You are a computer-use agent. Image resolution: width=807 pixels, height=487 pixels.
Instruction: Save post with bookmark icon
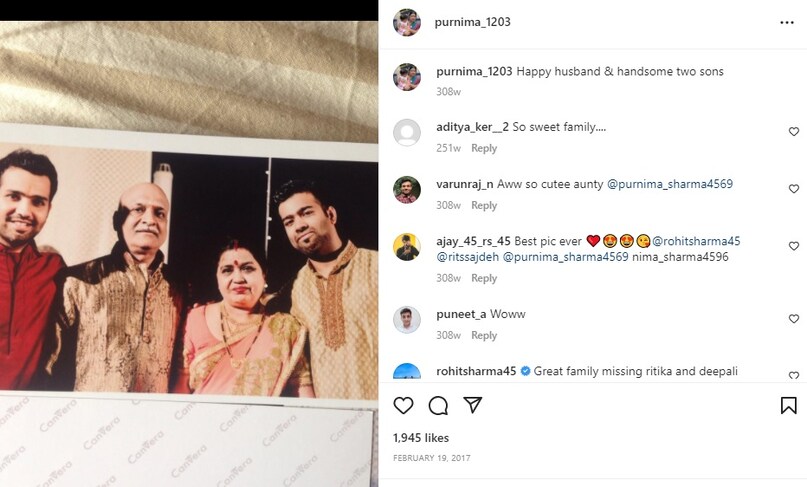click(788, 405)
